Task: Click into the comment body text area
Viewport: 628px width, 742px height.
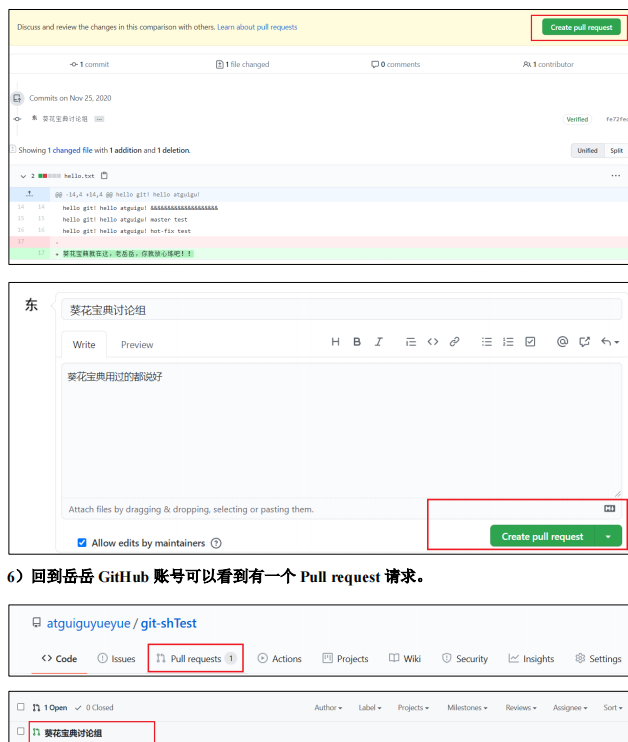Action: tap(341, 430)
